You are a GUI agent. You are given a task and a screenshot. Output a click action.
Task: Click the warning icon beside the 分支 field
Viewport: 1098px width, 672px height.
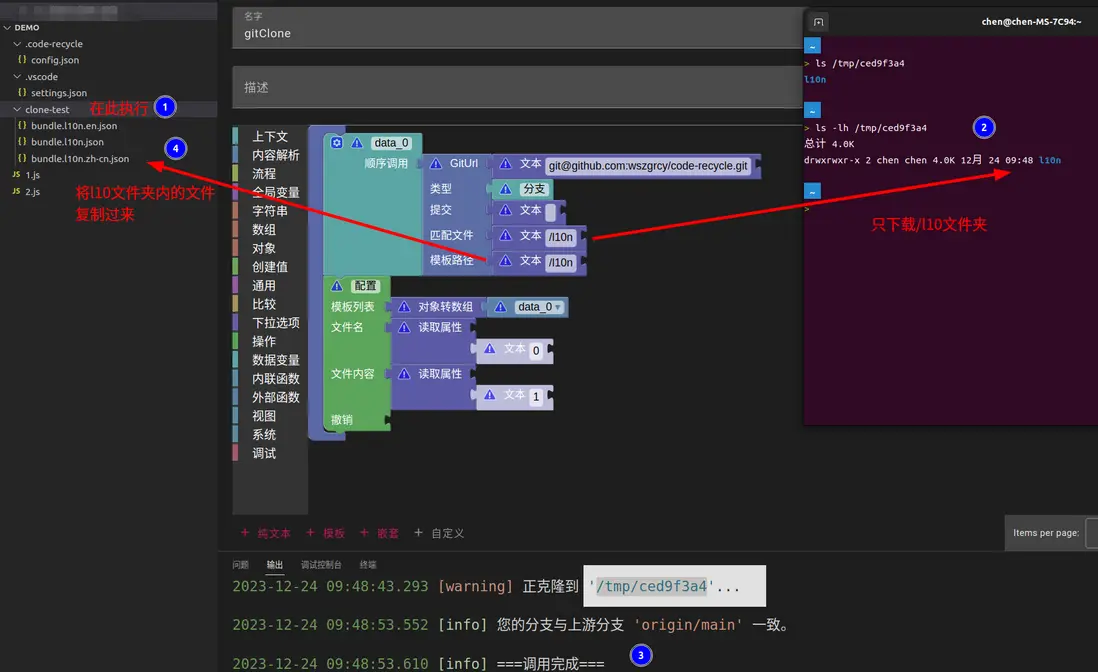(506, 189)
